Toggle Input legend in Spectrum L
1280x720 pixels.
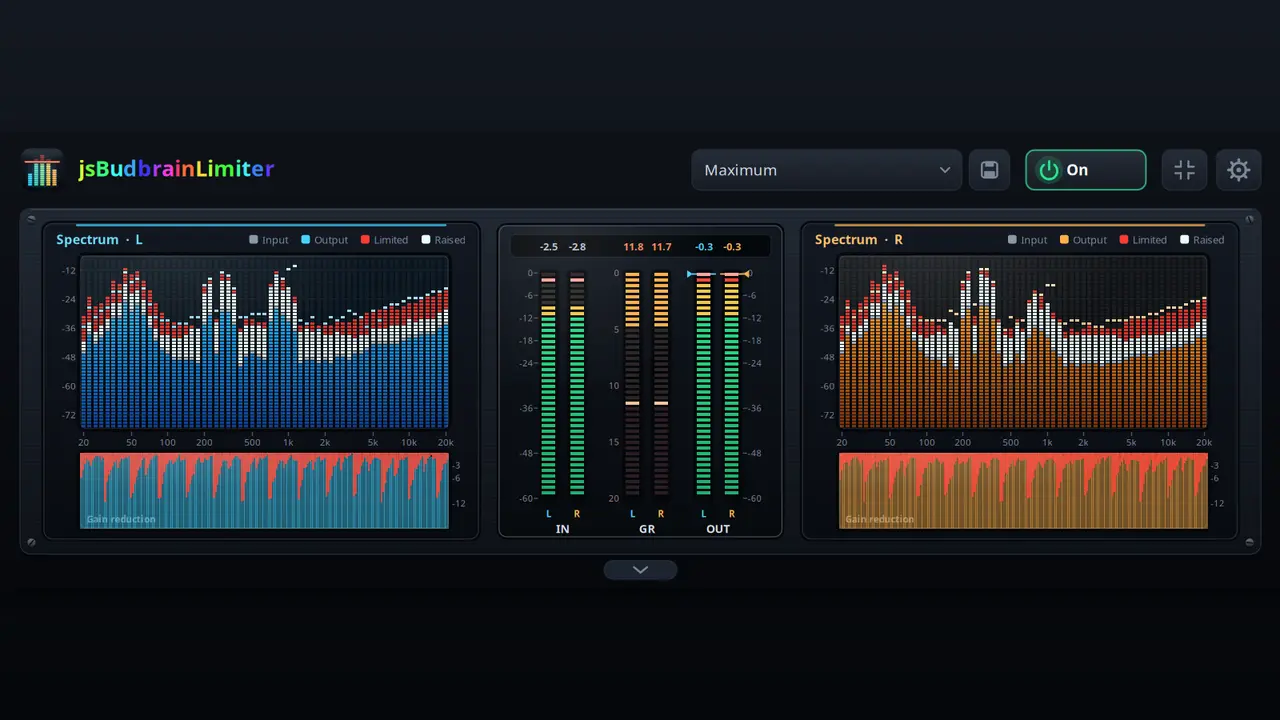coord(268,240)
